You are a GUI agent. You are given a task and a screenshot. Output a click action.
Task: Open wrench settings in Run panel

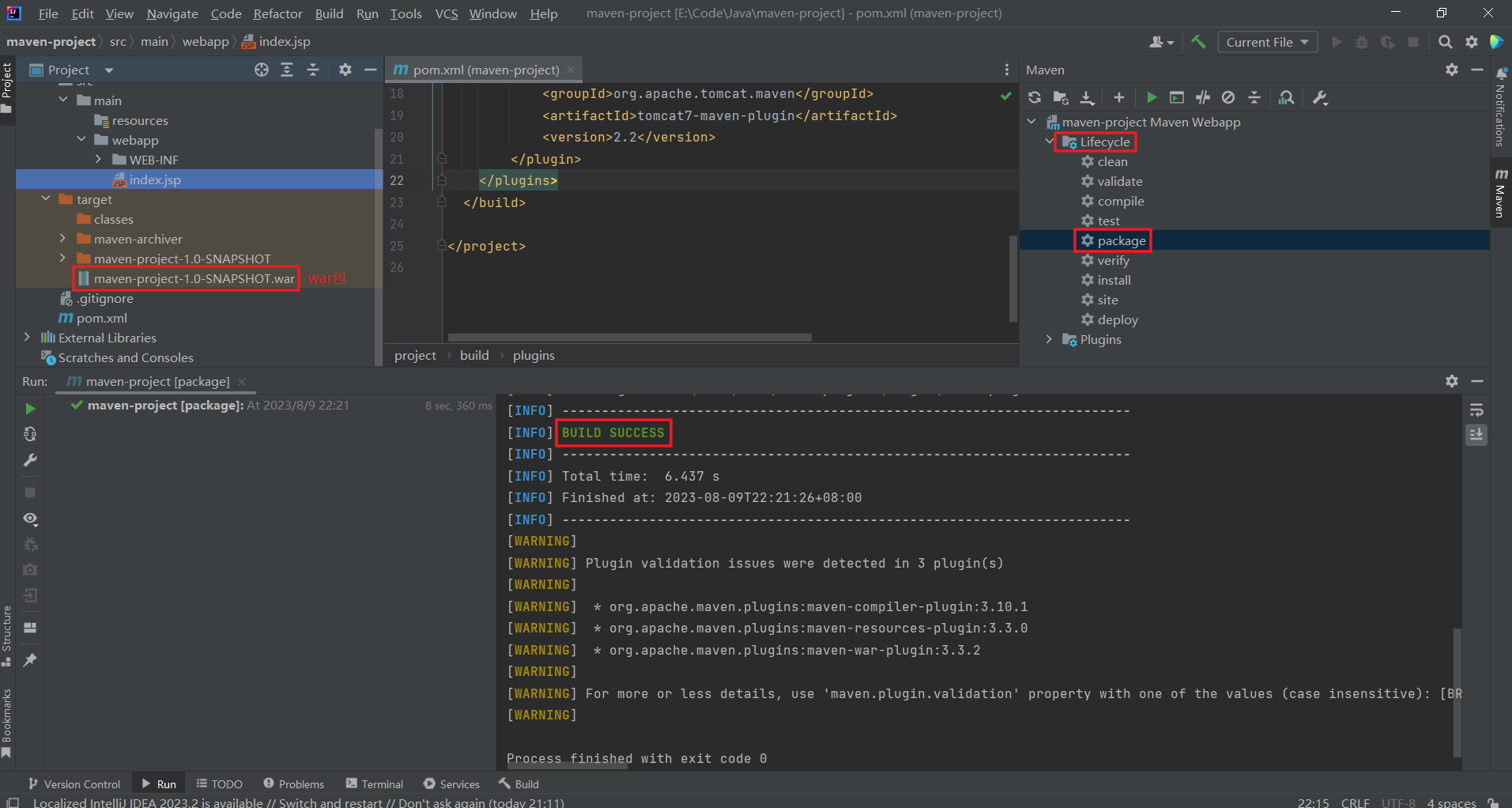(x=30, y=460)
